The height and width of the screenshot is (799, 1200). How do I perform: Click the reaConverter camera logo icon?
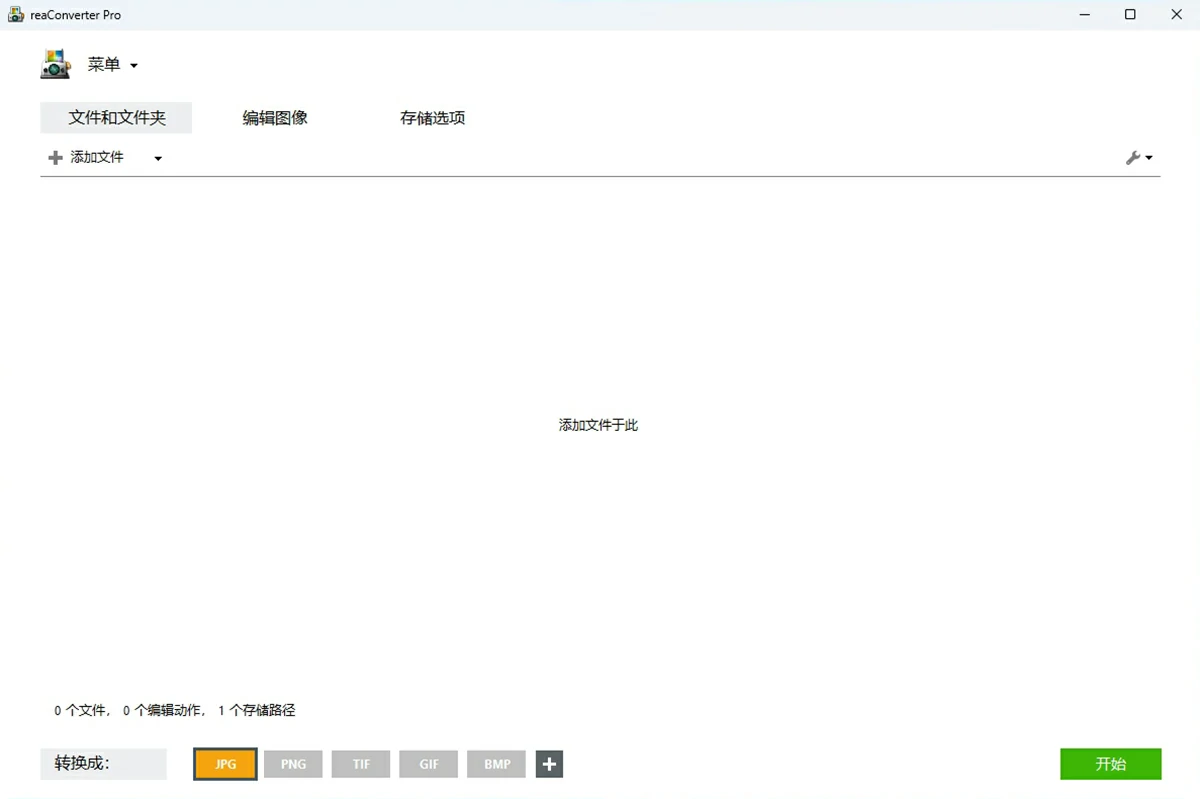55,64
